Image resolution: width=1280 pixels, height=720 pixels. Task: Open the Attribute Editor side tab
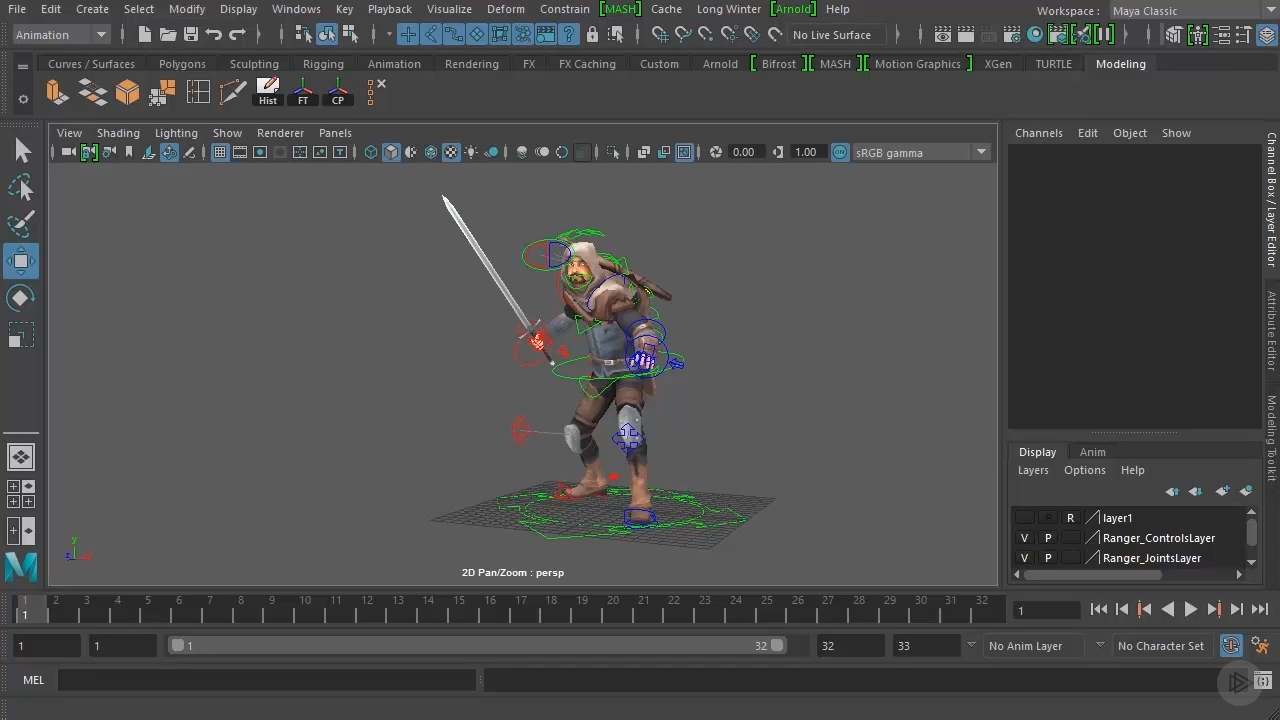tap(1272, 331)
